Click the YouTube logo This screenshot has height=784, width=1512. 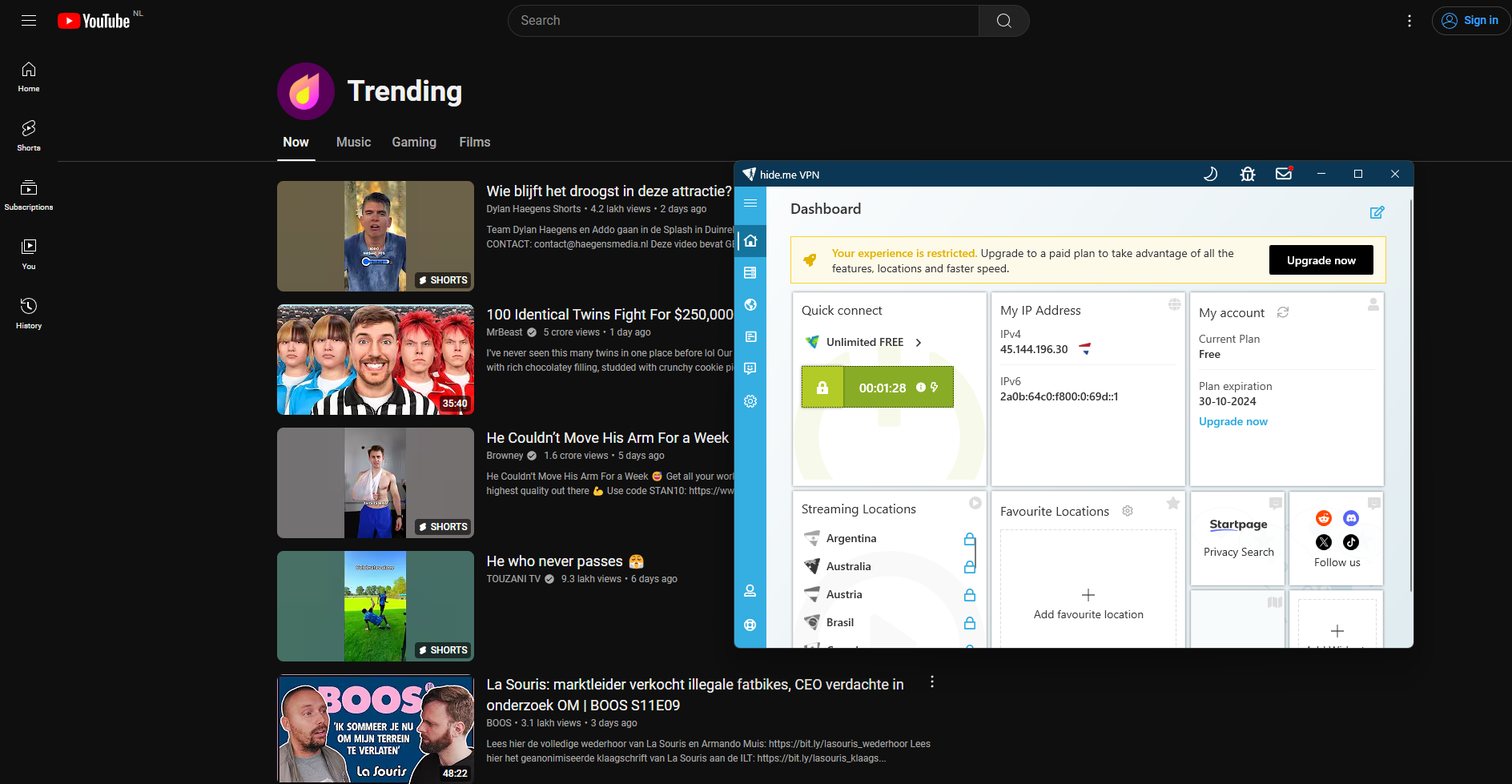[x=94, y=21]
